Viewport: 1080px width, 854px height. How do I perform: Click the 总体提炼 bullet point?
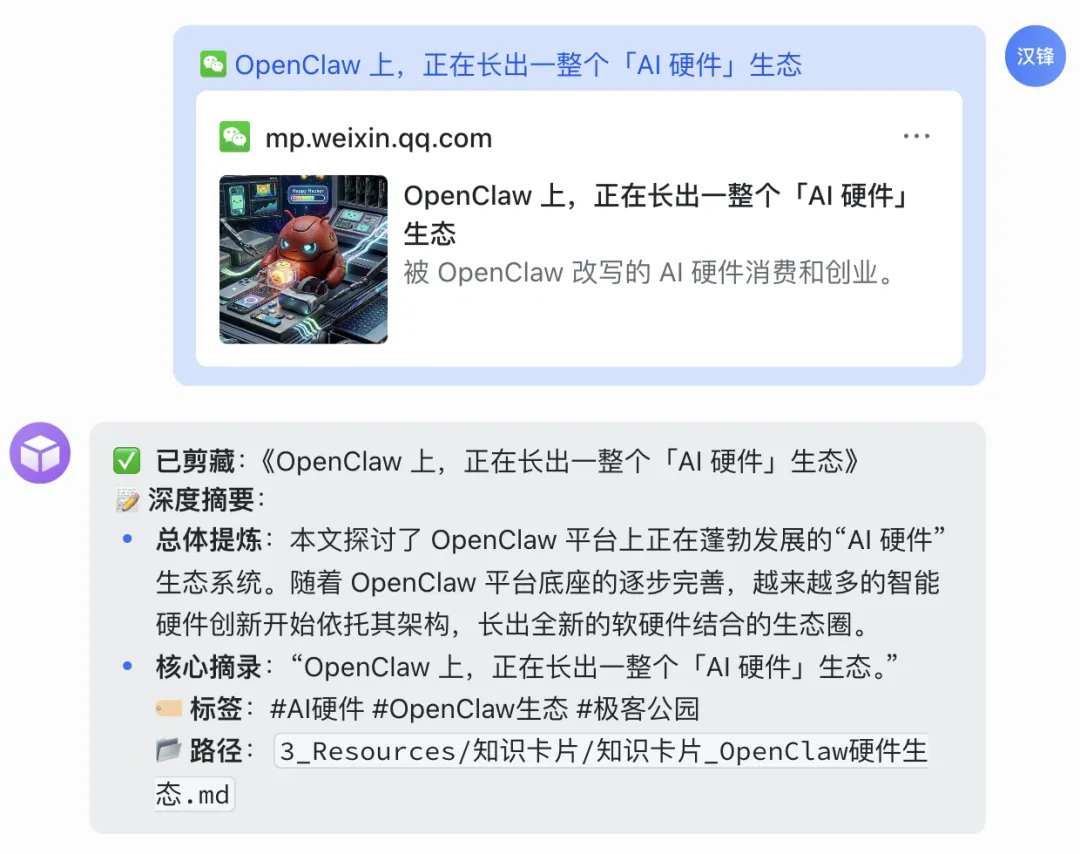[x=550, y=582]
